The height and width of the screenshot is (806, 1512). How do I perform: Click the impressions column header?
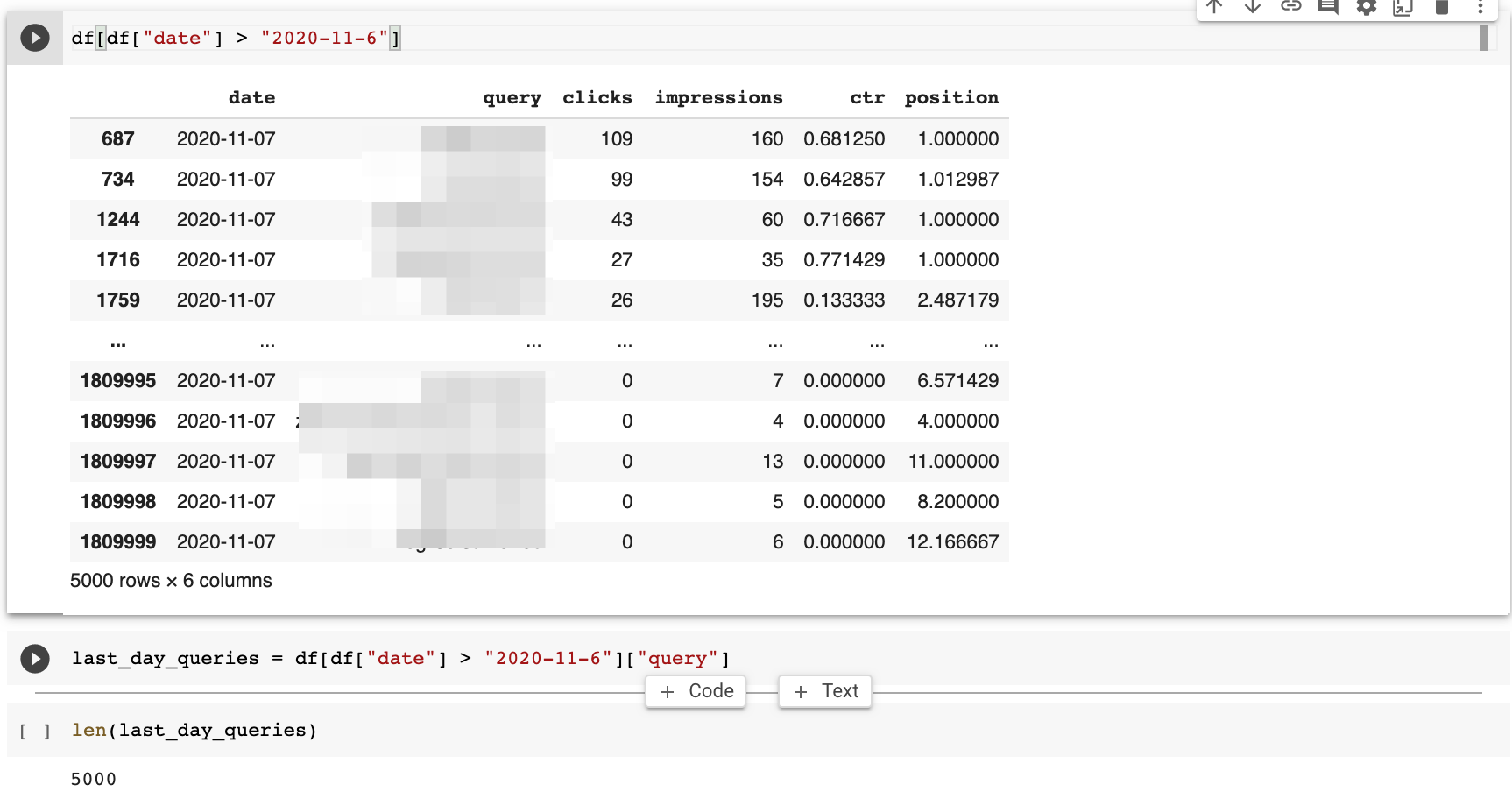click(718, 97)
